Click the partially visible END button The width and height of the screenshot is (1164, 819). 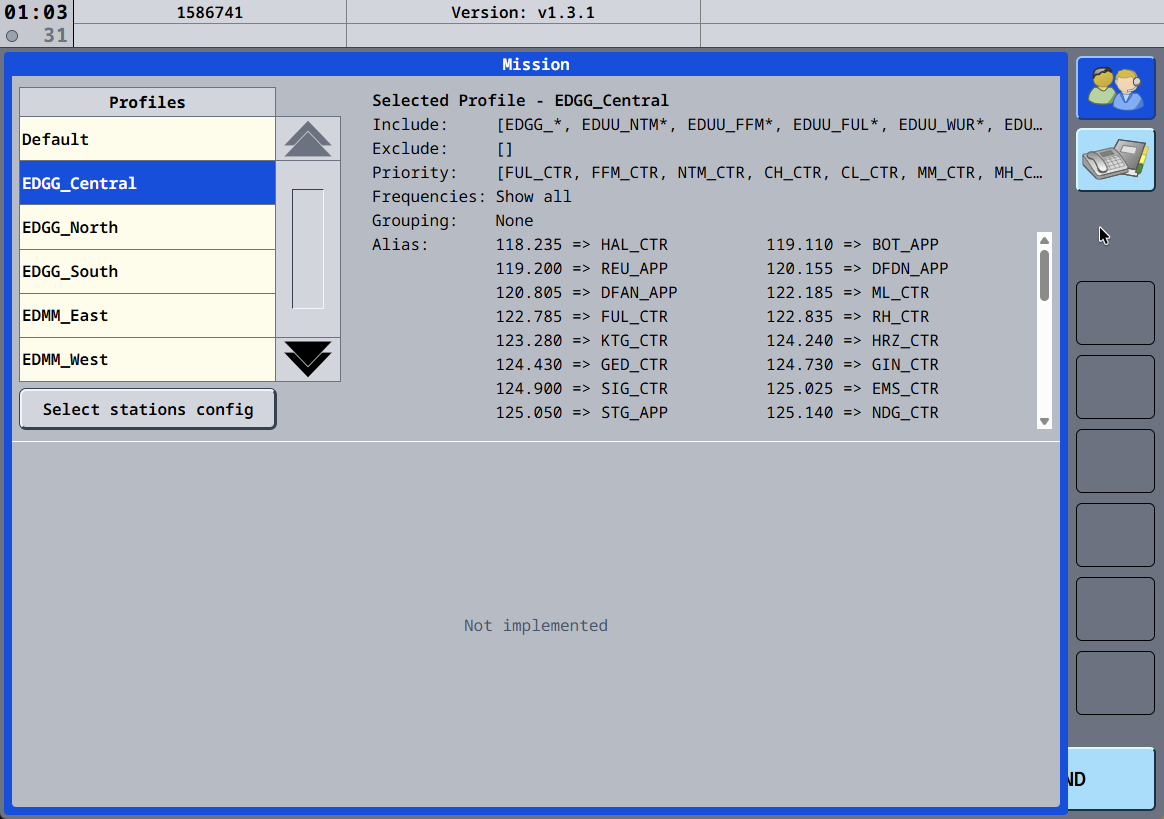click(1110, 779)
